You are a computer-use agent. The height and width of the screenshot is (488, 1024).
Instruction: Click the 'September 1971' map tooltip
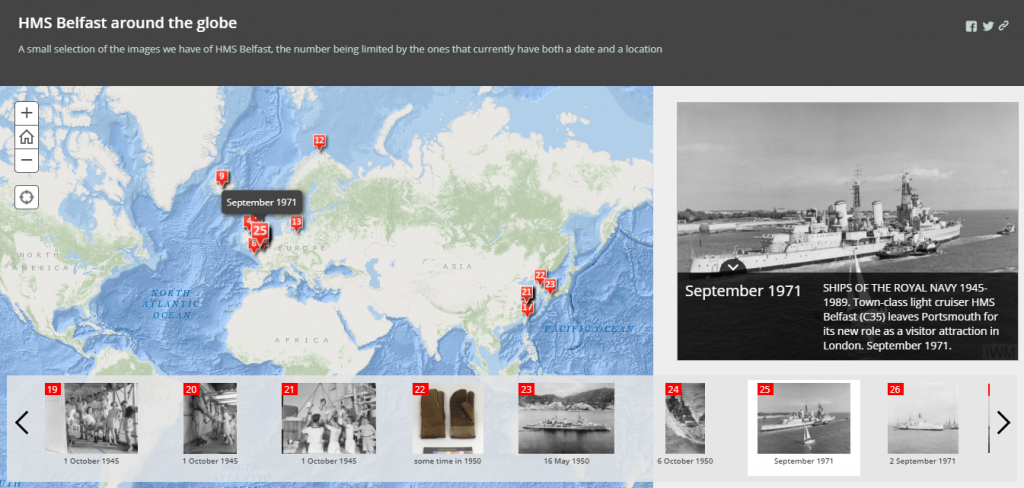(261, 203)
